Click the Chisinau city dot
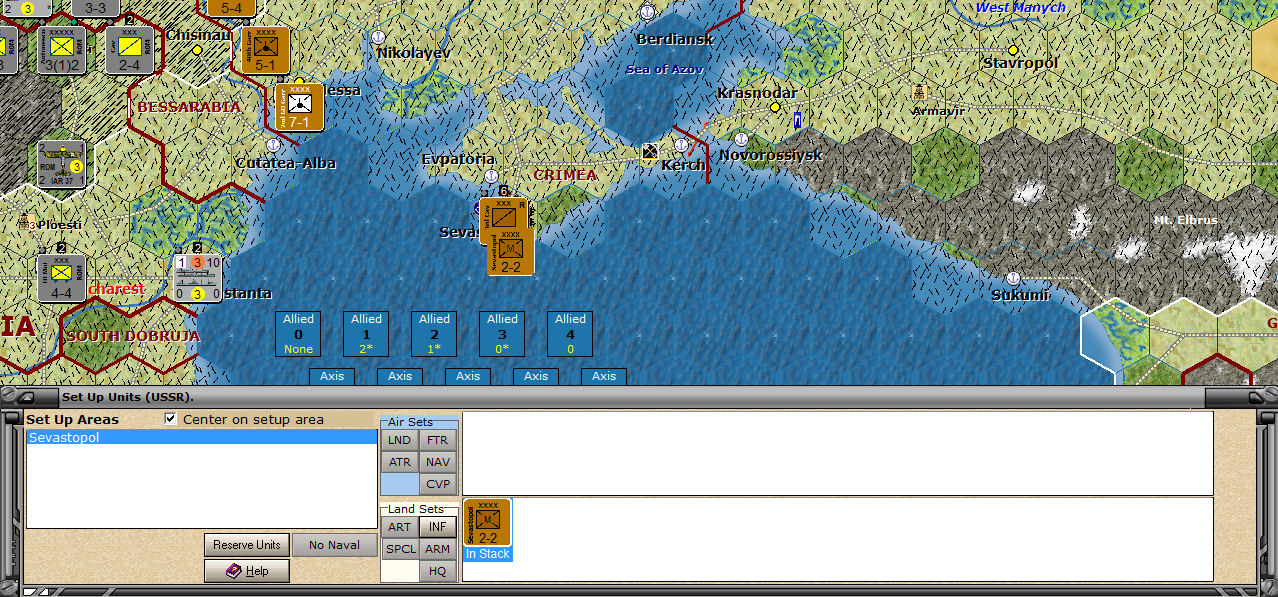The width and height of the screenshot is (1278, 597). [197, 49]
